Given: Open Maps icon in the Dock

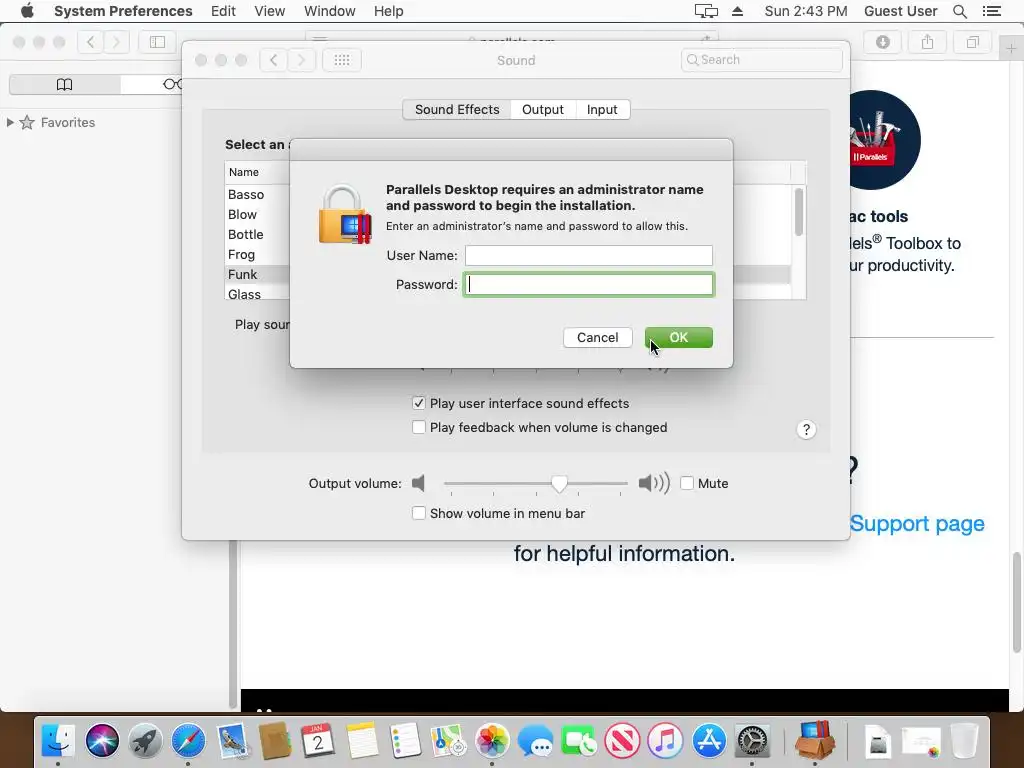Looking at the screenshot, I should 448,741.
